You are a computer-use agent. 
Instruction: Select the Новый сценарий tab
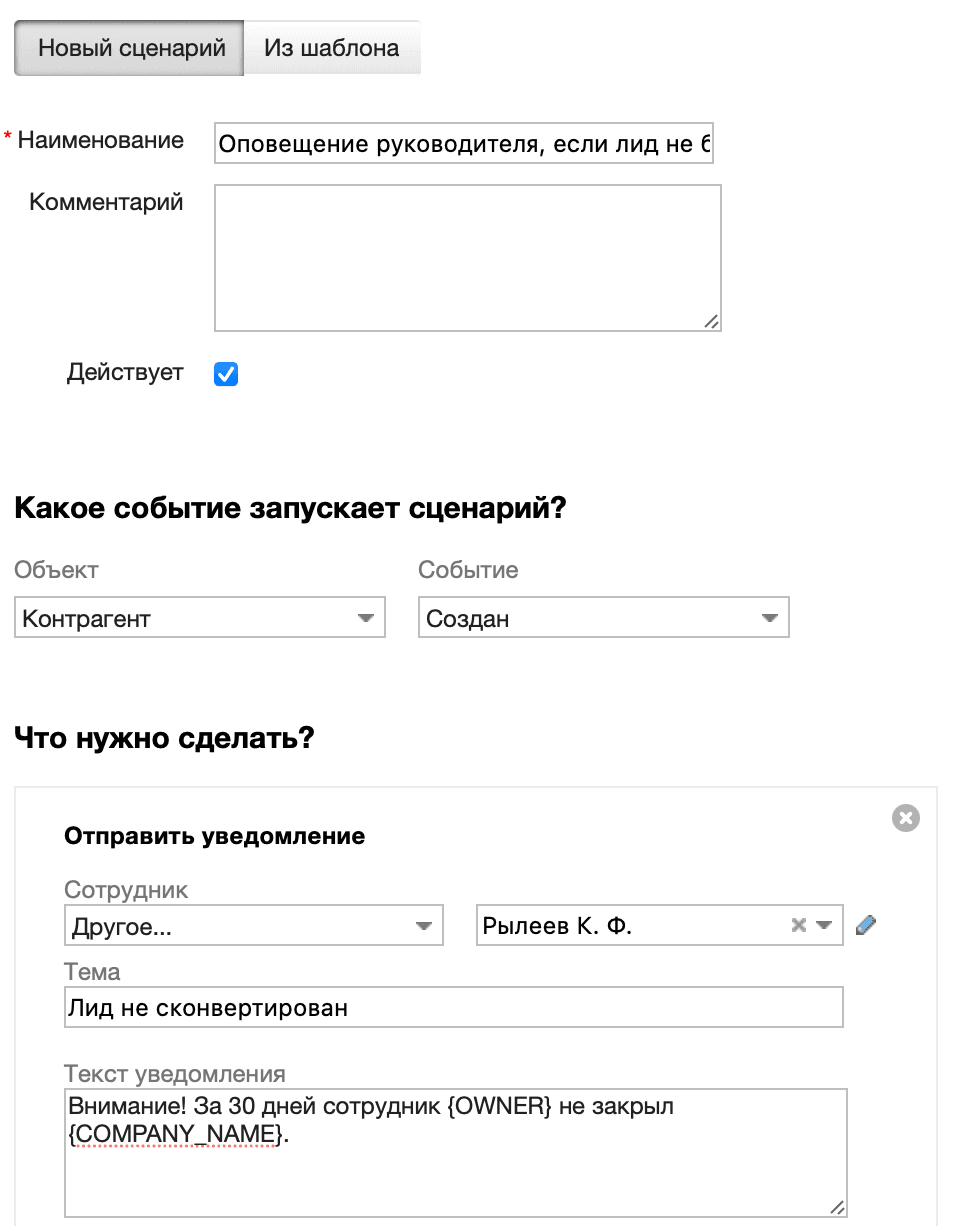127,46
